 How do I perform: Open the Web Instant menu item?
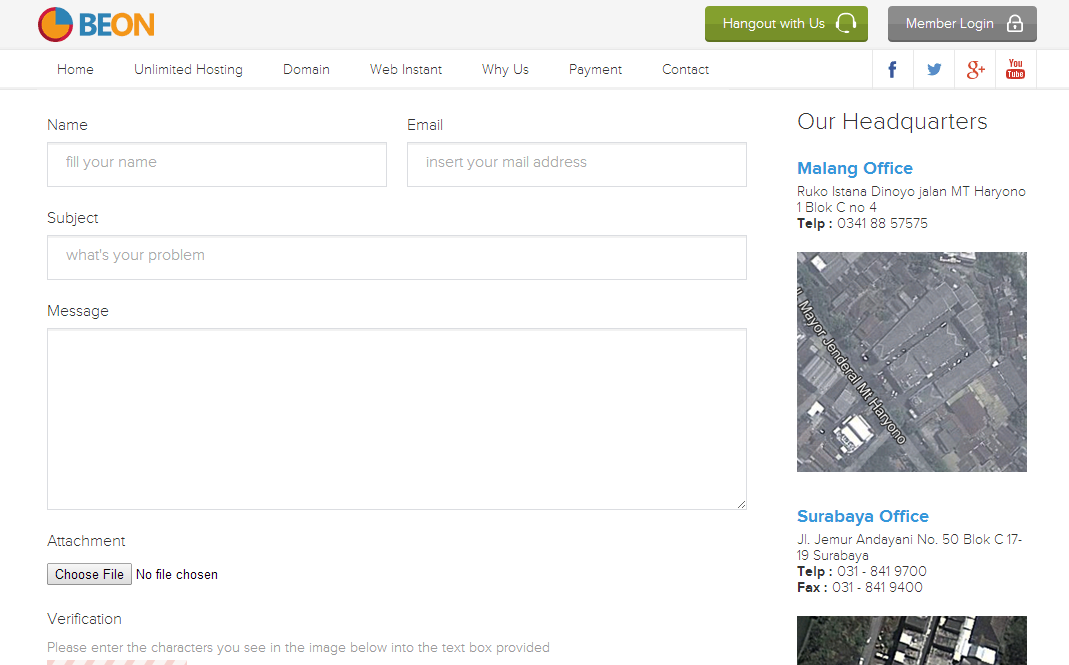406,70
